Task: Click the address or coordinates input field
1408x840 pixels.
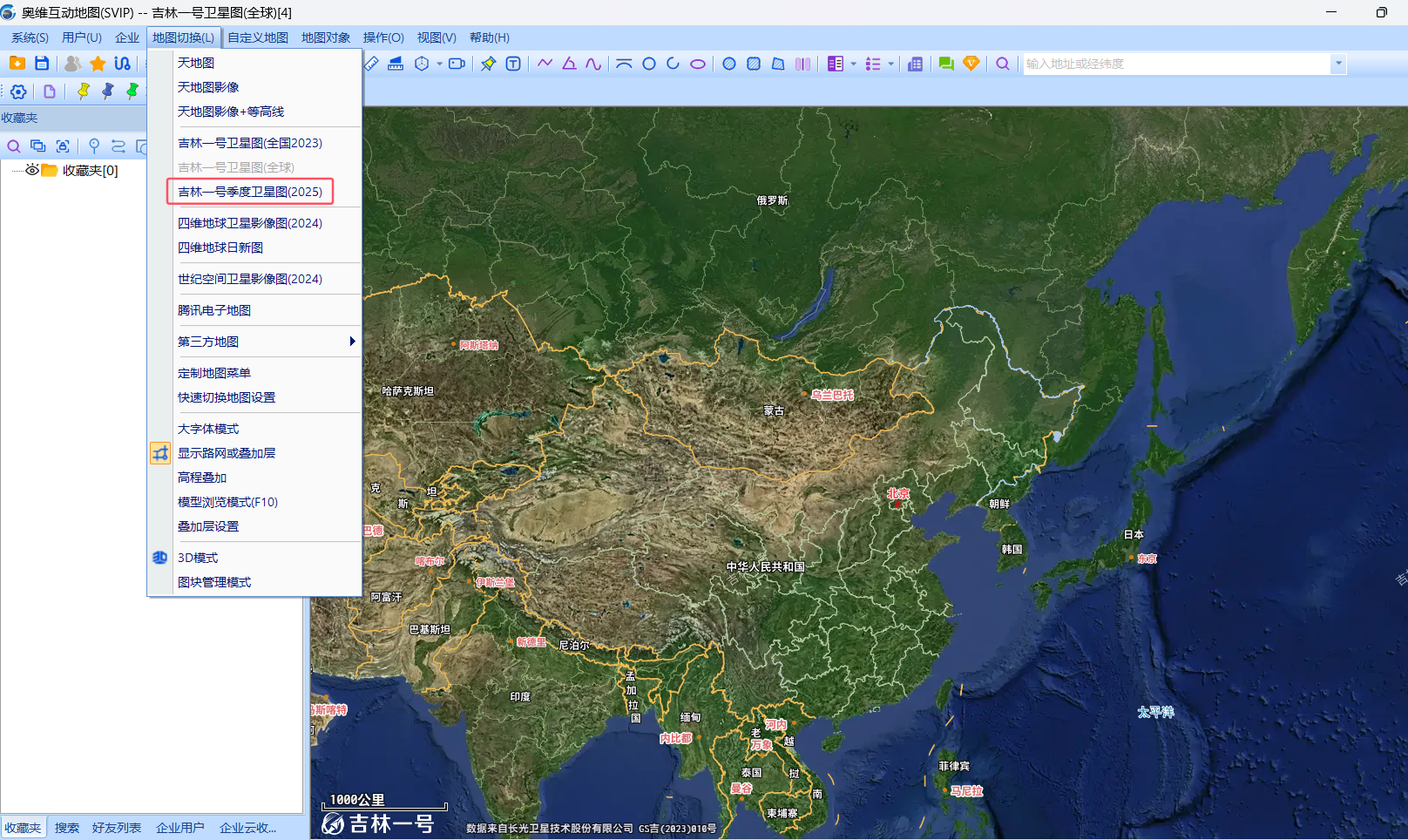Action: pyautogui.click(x=1176, y=64)
